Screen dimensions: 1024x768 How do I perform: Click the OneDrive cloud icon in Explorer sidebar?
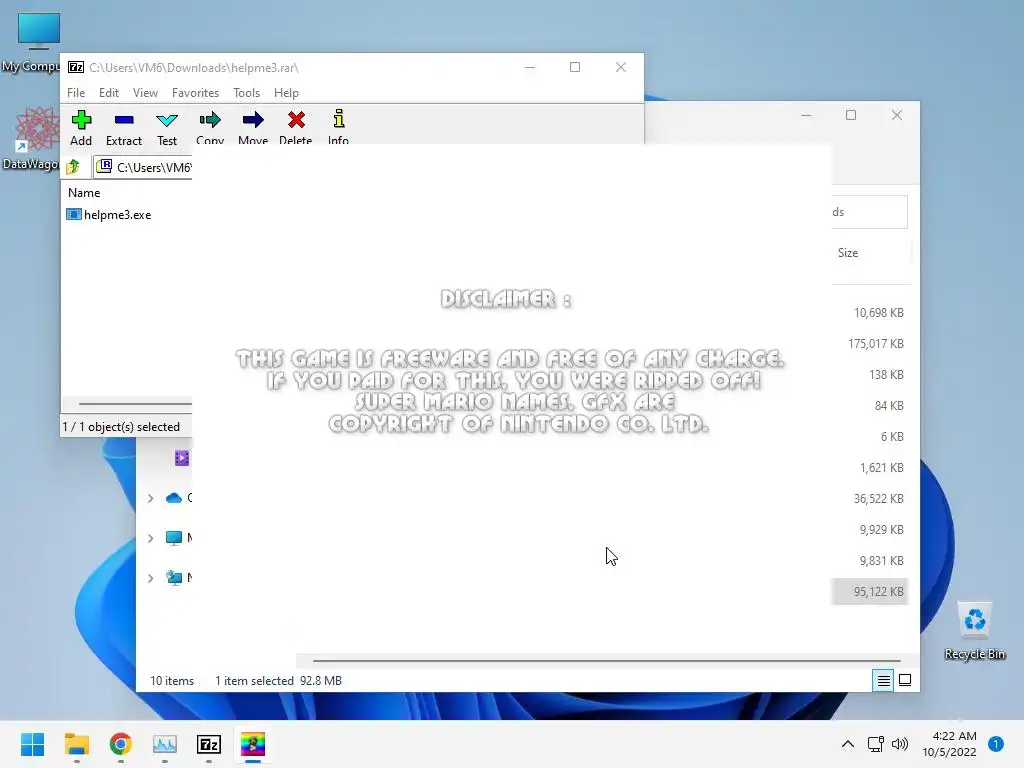coord(174,498)
